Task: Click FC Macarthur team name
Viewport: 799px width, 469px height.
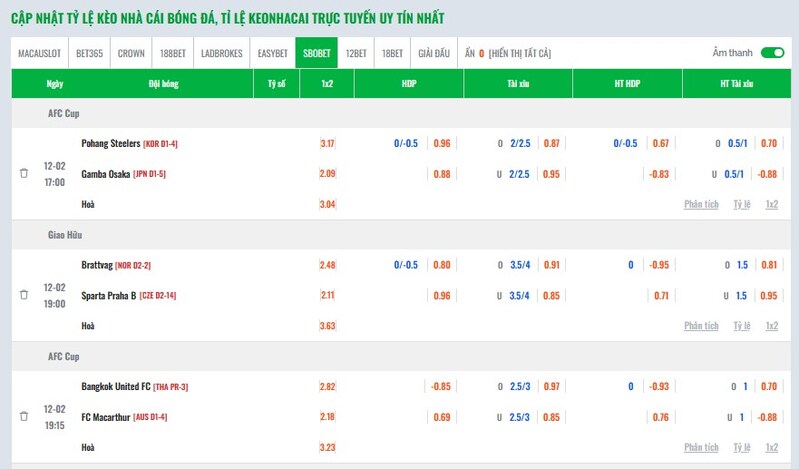Action: tap(106, 416)
